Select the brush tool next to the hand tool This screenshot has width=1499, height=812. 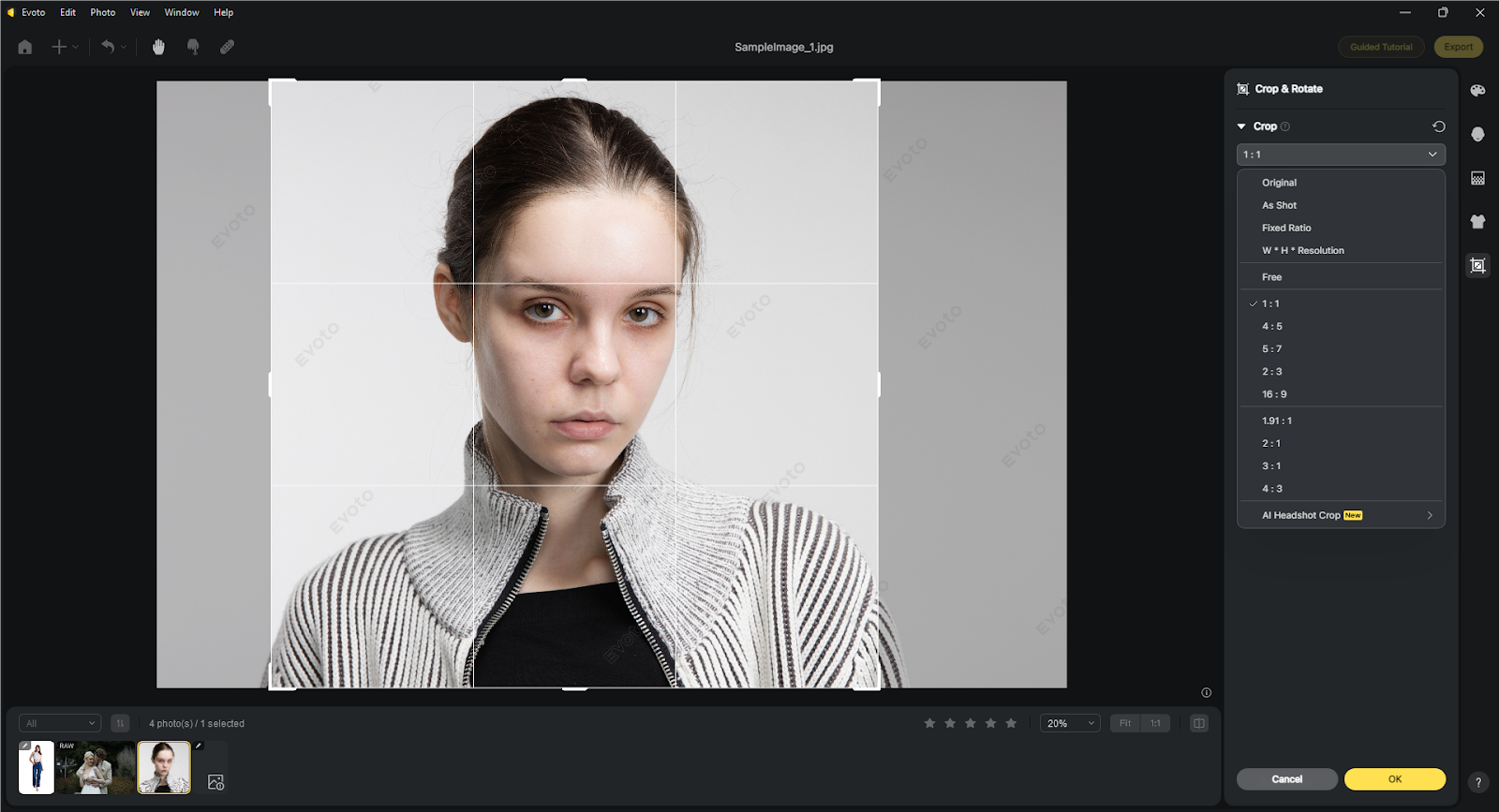pos(193,47)
